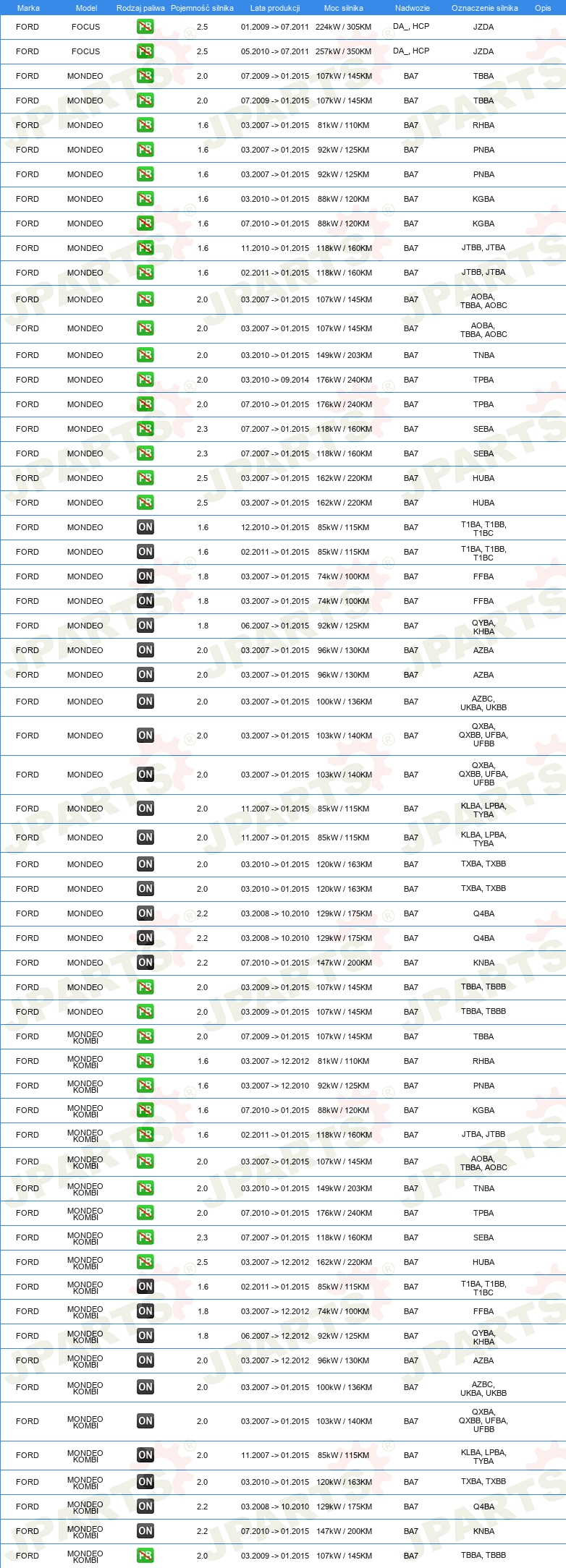Click the '224kW / 305KM' power cell
This screenshot has width=566, height=1568.
click(344, 27)
